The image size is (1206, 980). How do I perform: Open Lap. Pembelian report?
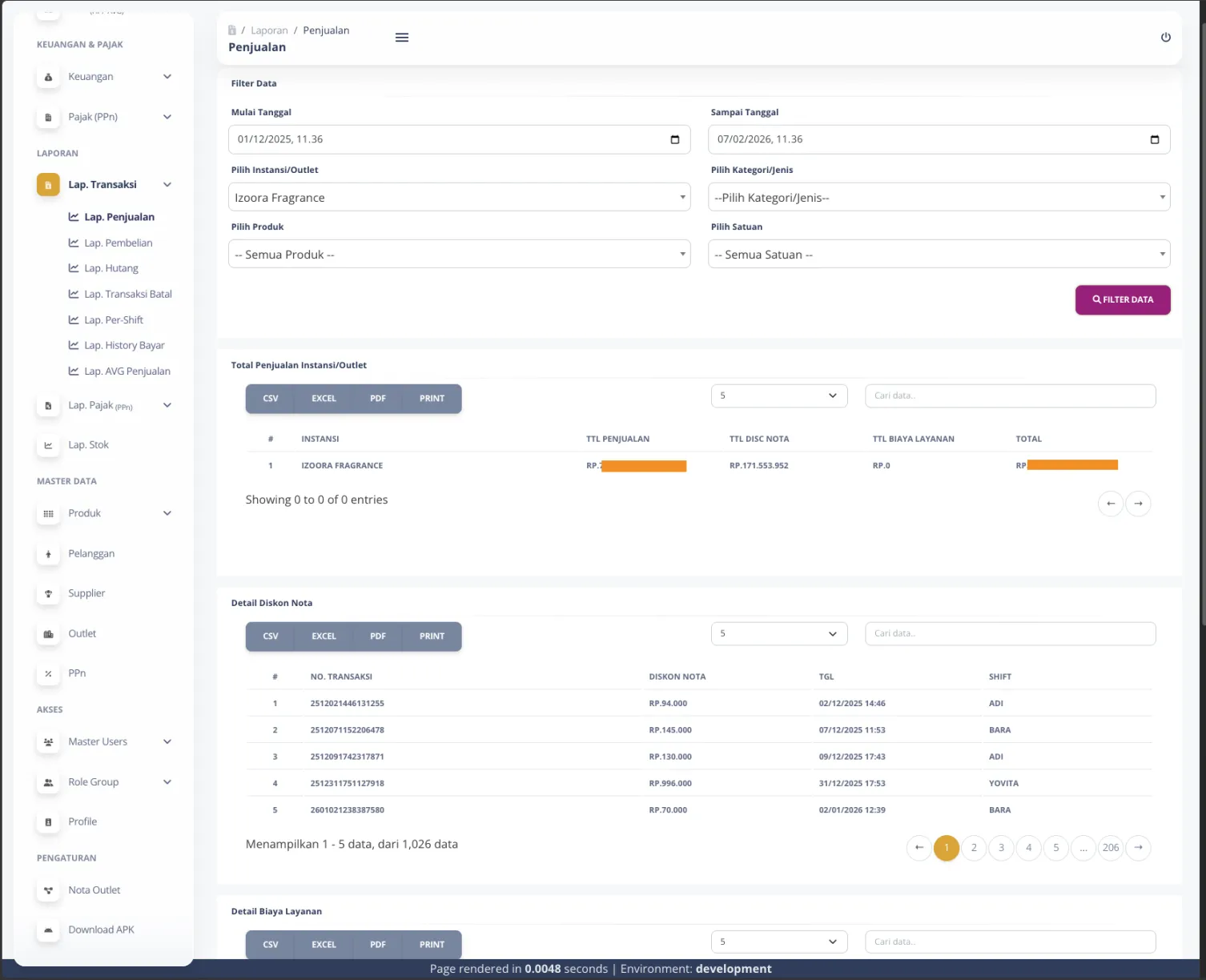pos(118,243)
